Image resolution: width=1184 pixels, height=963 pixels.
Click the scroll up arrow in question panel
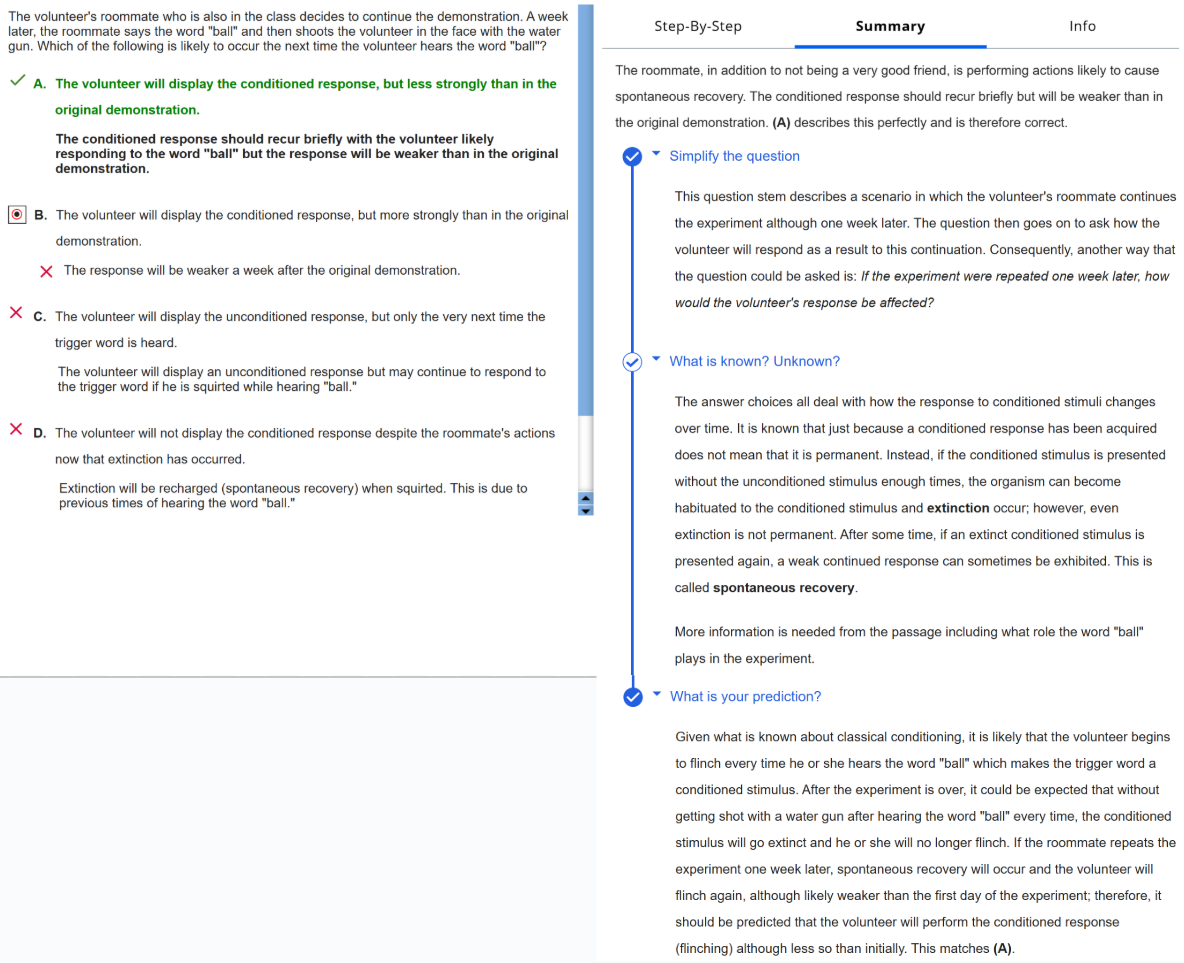coord(586,497)
